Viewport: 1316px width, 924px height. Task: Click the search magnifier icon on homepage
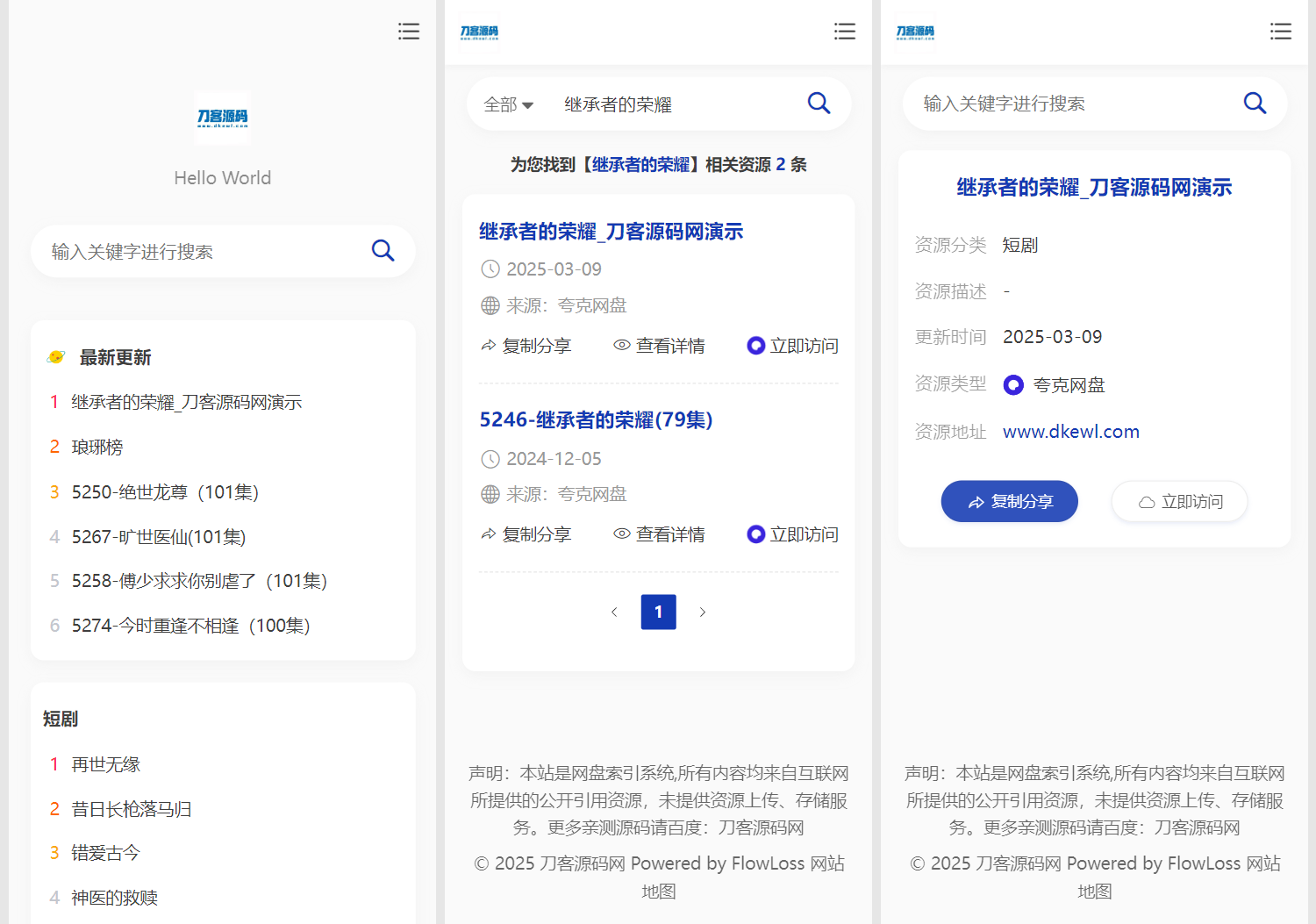click(383, 251)
